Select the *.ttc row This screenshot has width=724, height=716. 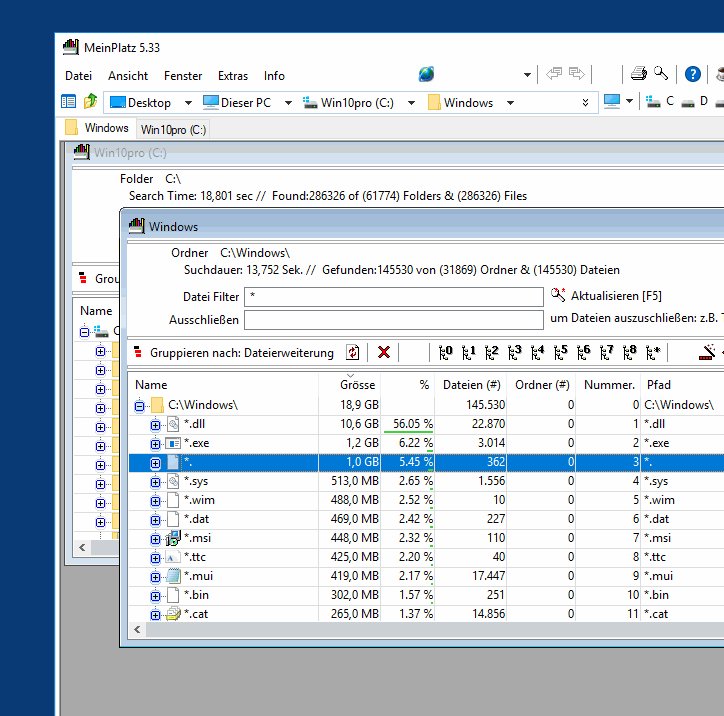point(426,557)
